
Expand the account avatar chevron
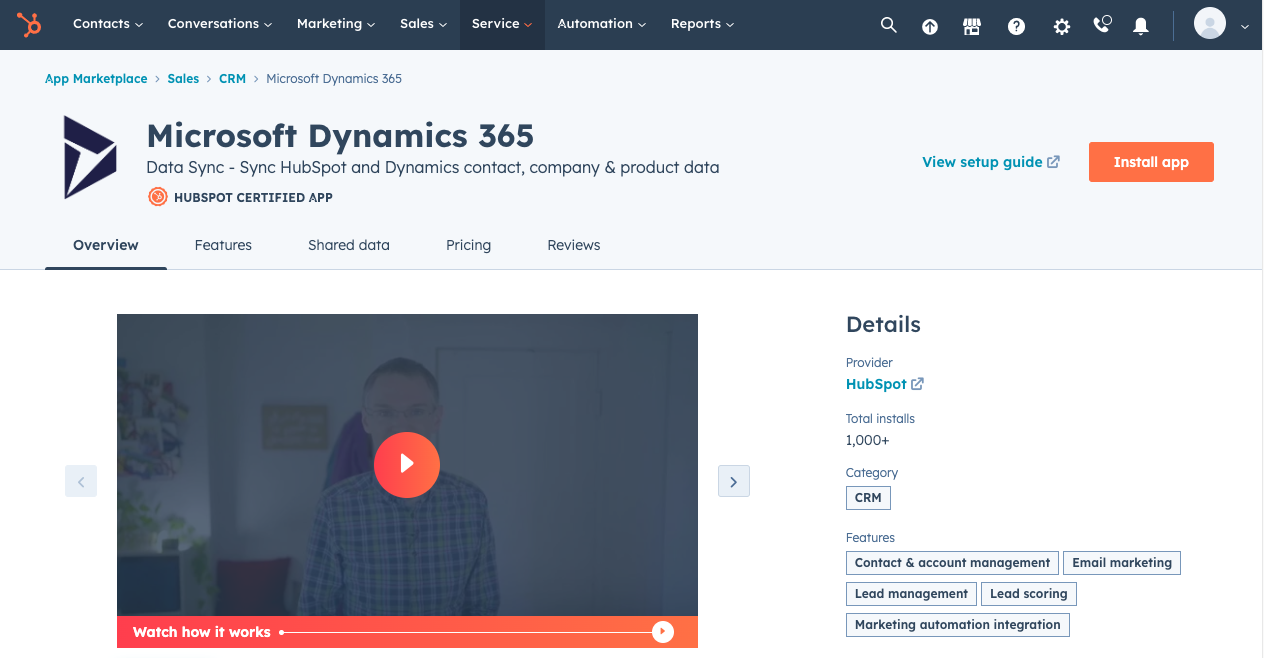tap(1245, 27)
